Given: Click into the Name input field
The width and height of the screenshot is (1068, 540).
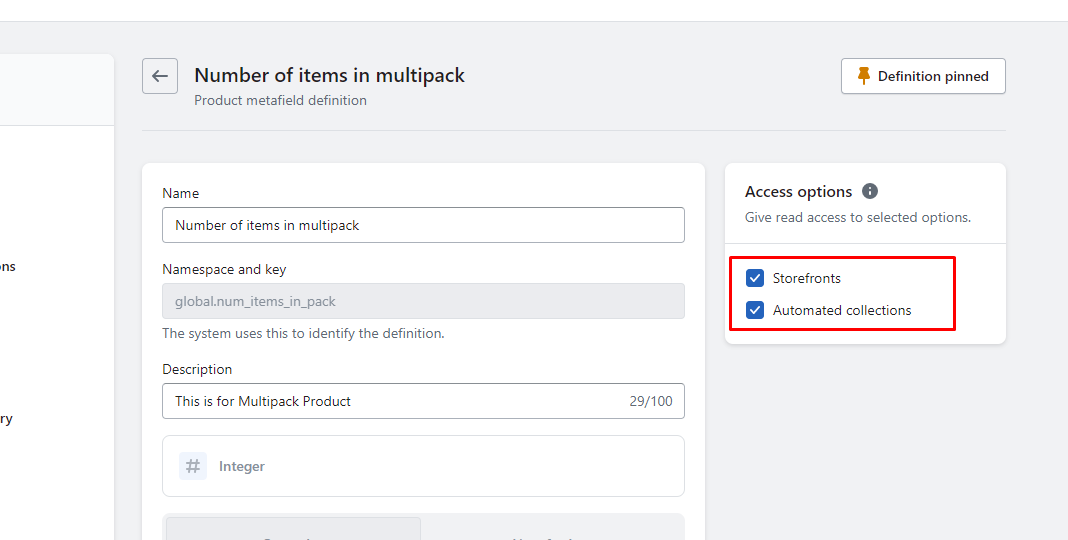Looking at the screenshot, I should point(423,225).
